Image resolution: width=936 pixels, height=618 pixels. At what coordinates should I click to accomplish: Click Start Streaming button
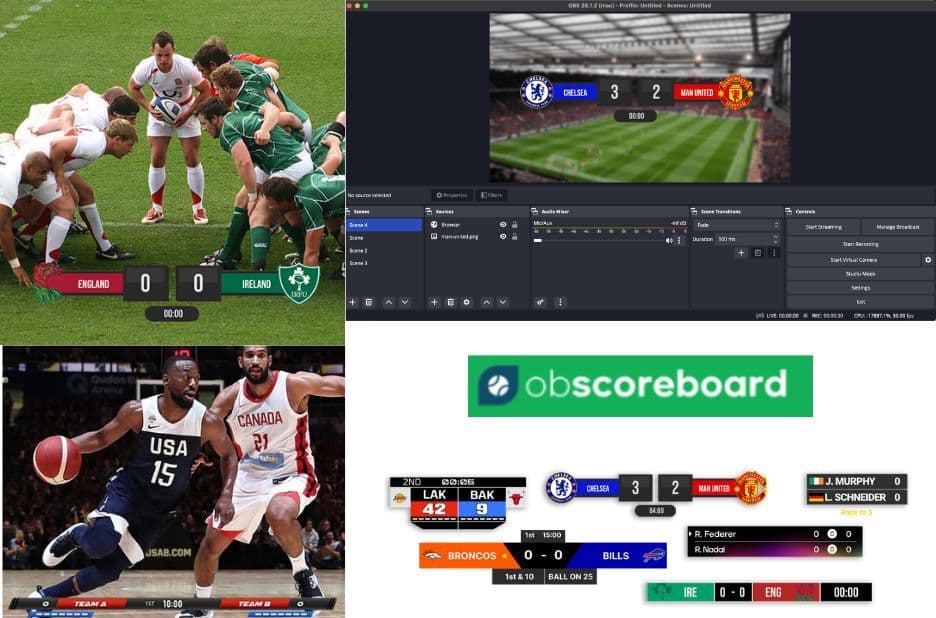(823, 227)
